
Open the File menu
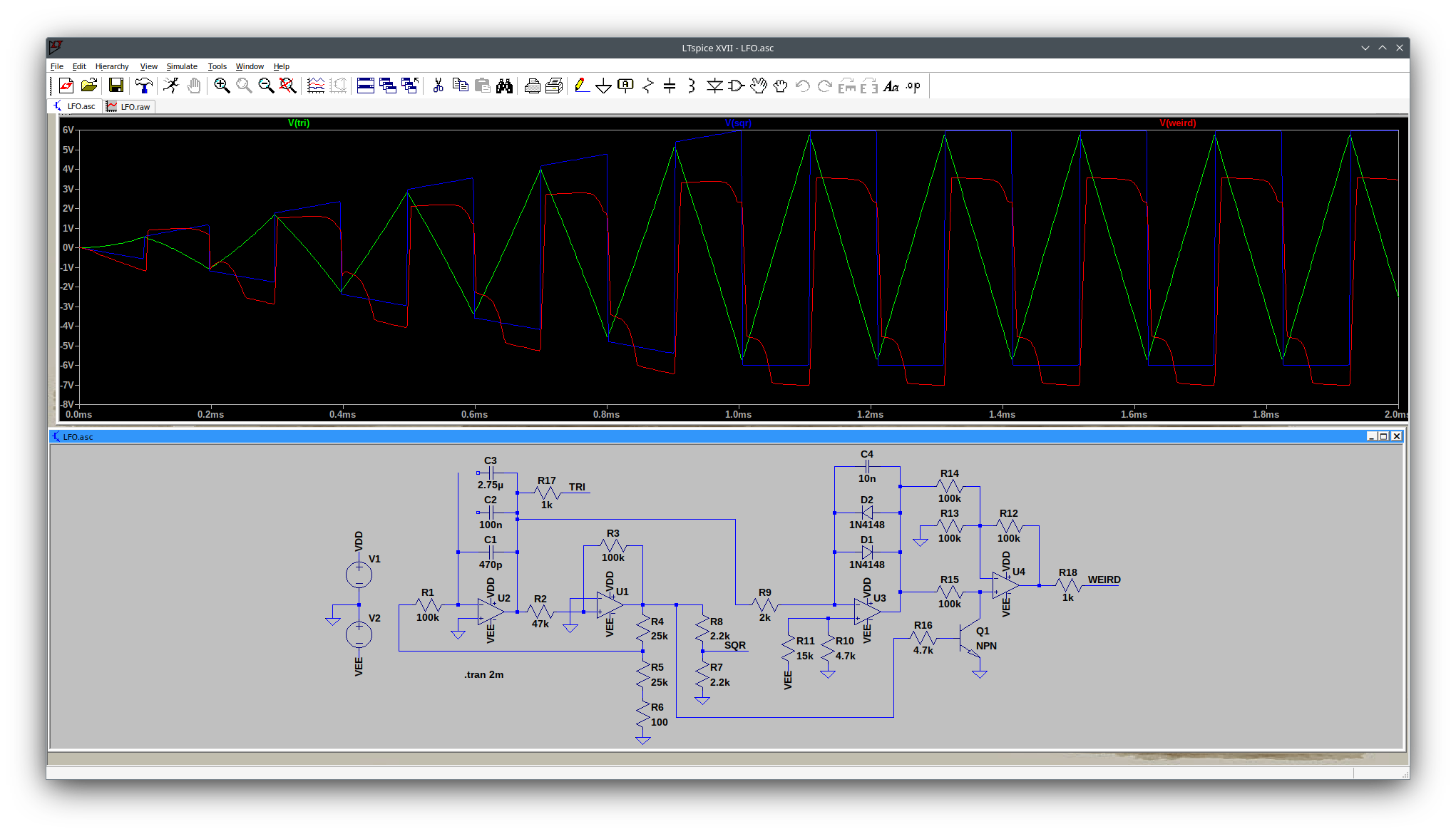click(x=57, y=66)
